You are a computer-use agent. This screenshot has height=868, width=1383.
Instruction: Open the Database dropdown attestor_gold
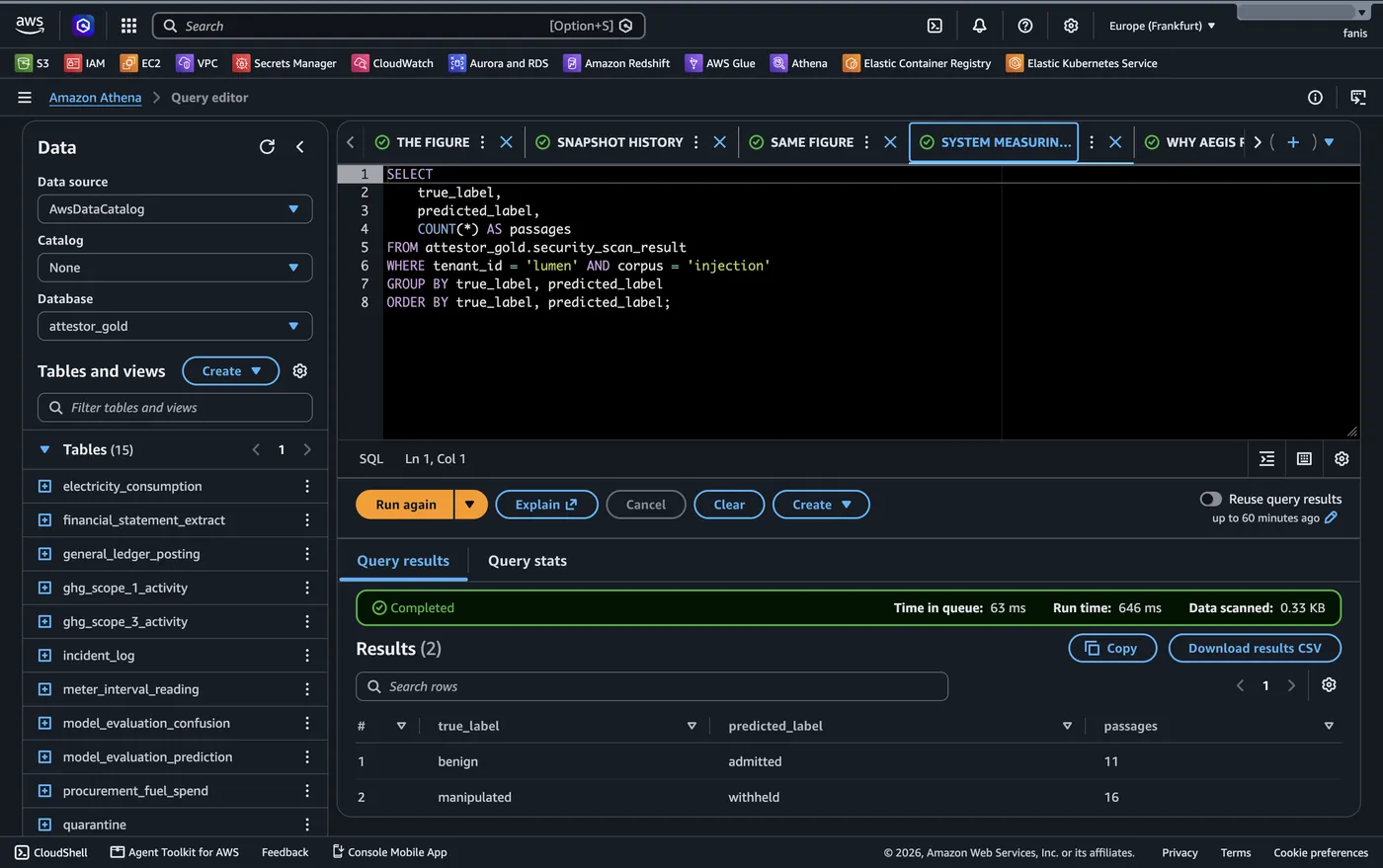(175, 326)
